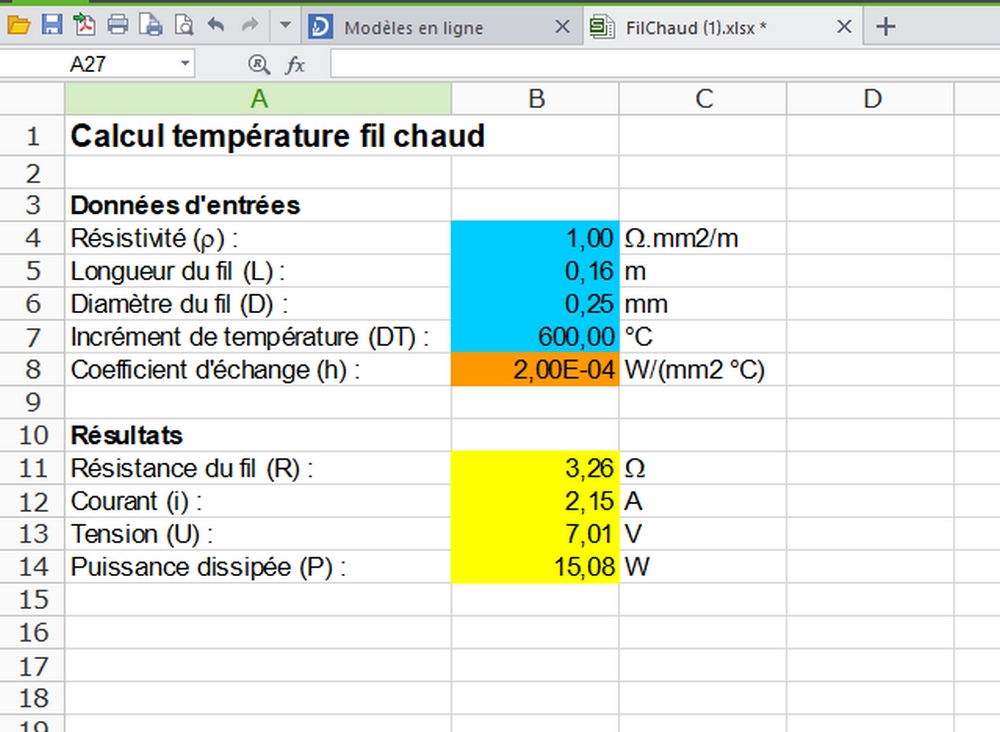1000x732 pixels.
Task: Click the Open folder icon
Action: (18, 26)
